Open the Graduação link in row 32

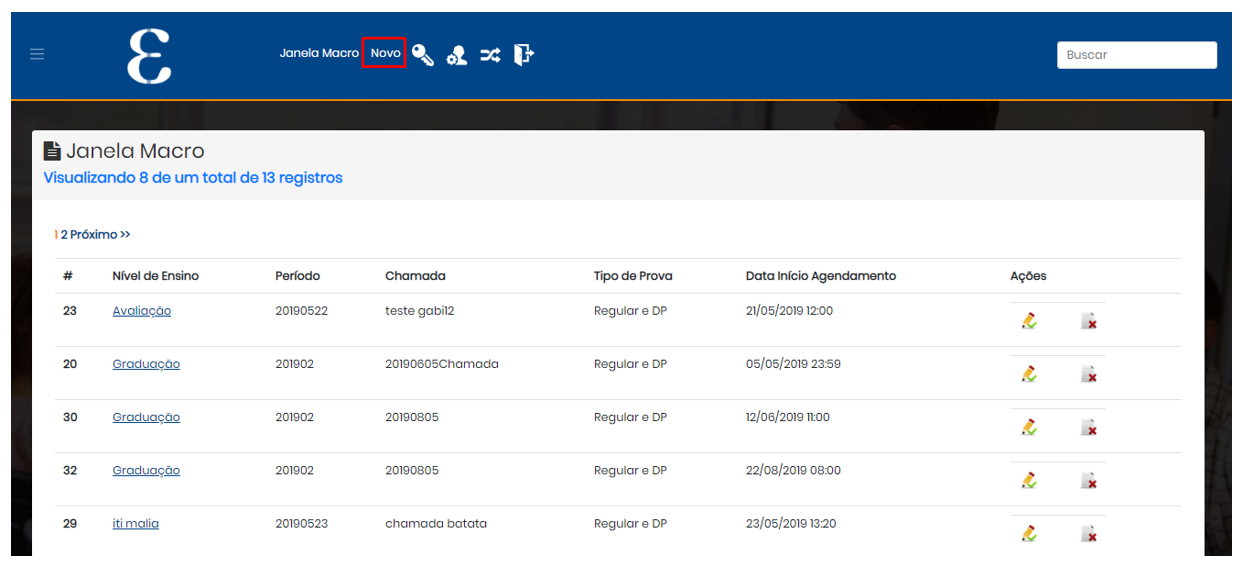coord(146,470)
